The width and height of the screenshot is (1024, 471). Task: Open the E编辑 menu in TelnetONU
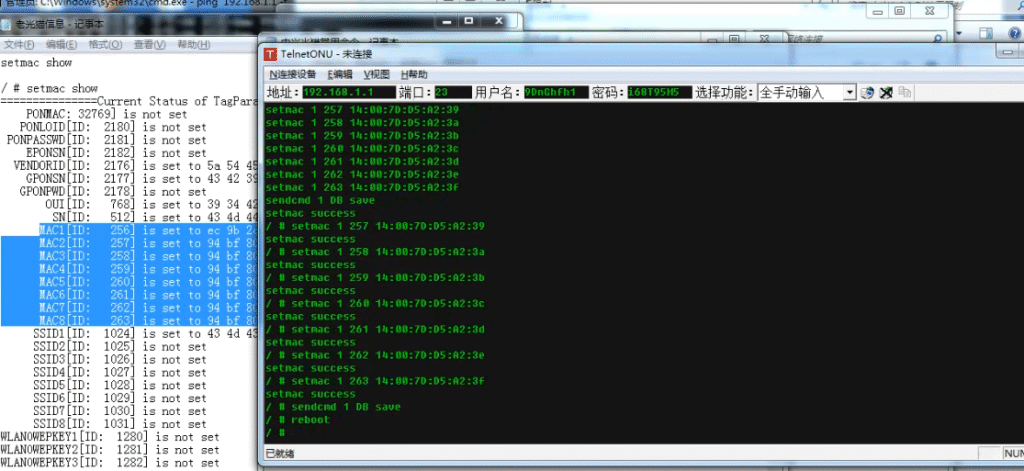pos(340,74)
